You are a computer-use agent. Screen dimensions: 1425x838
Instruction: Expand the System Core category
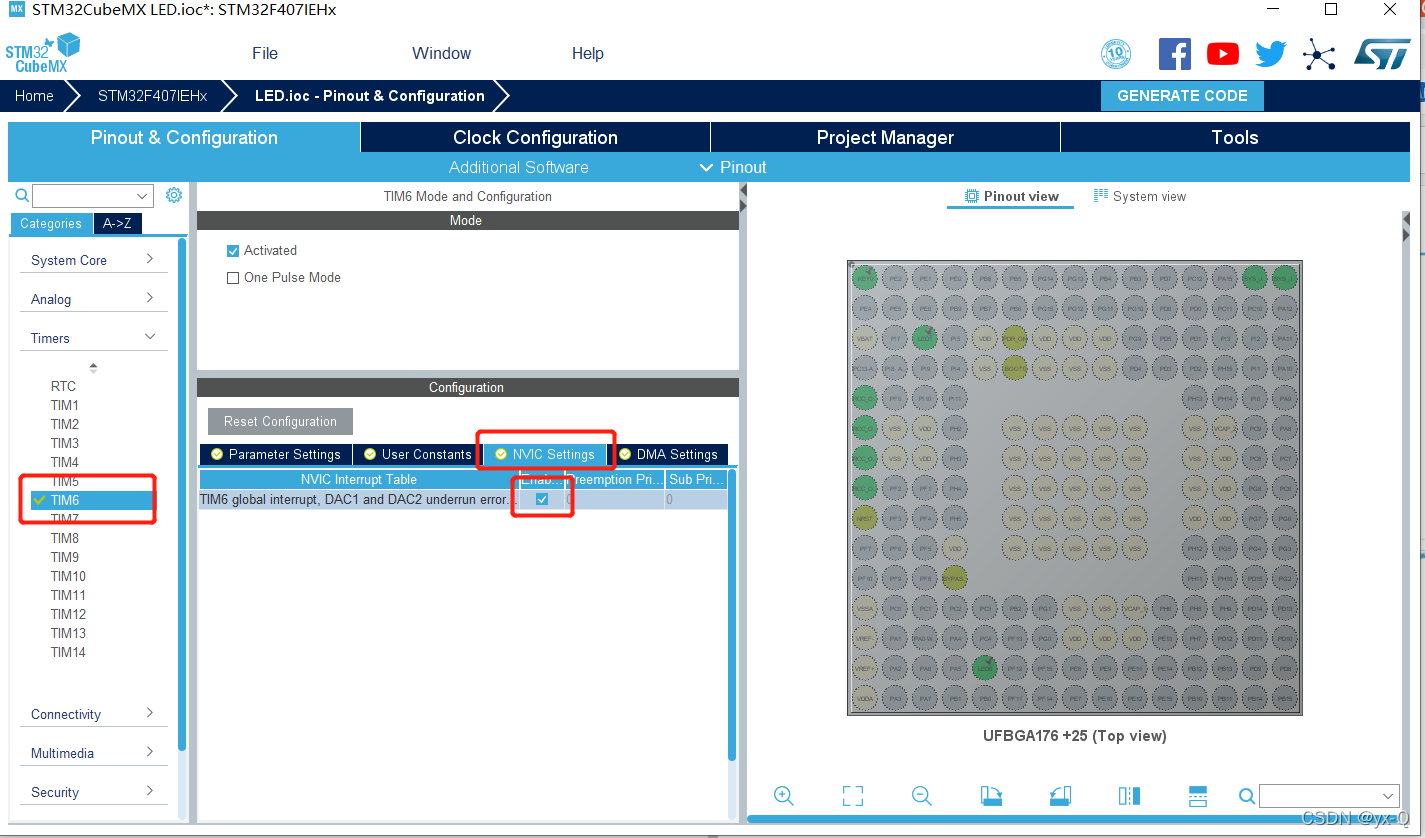click(93, 260)
